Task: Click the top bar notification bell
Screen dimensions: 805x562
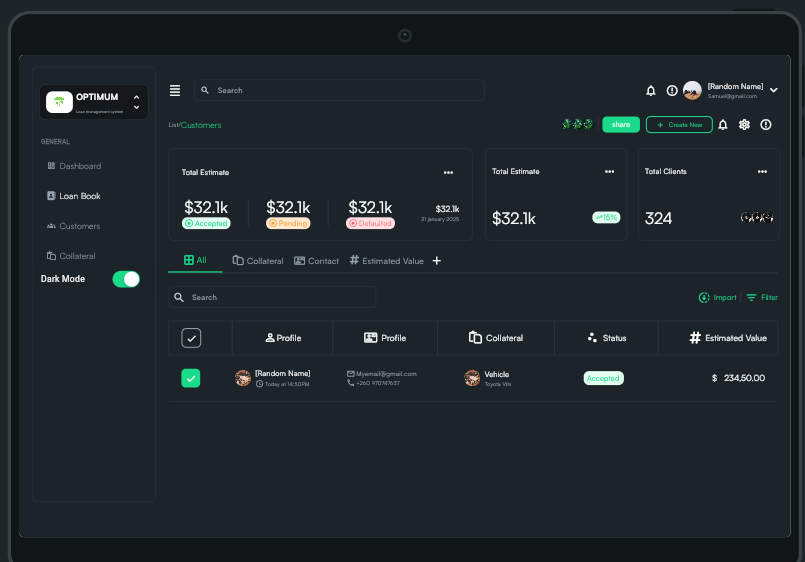Action: [x=650, y=91]
